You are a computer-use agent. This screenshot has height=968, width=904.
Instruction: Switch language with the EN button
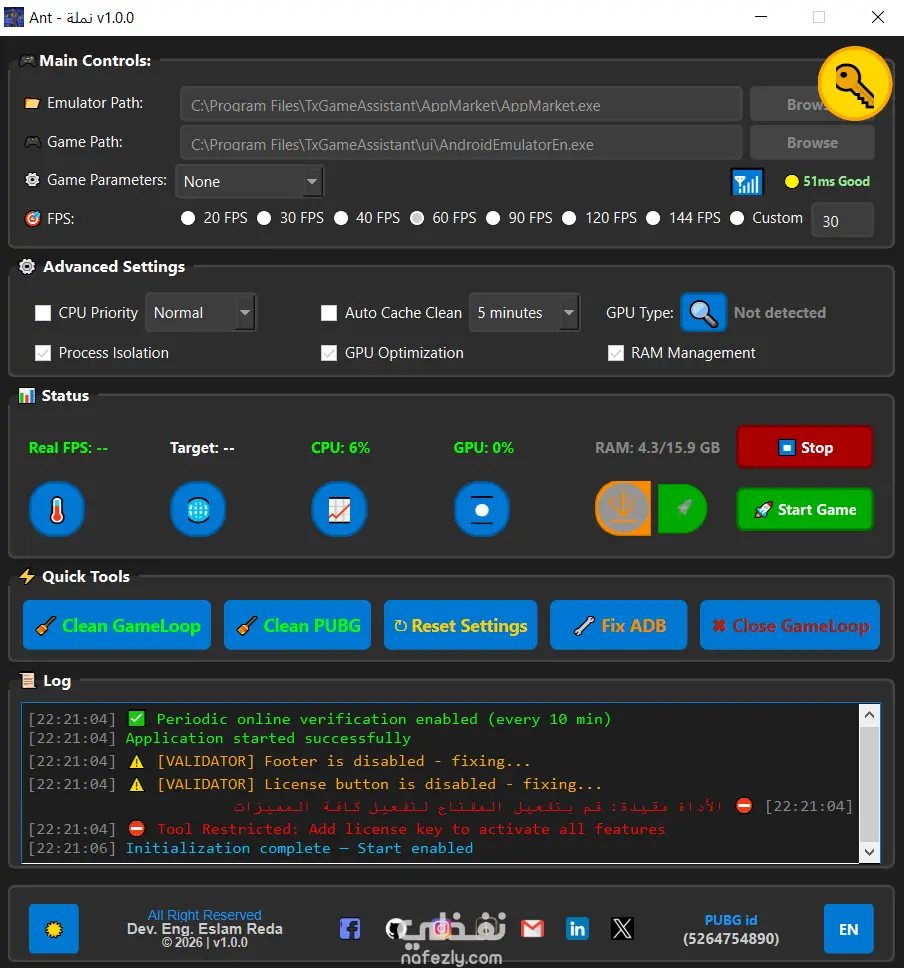pos(848,929)
